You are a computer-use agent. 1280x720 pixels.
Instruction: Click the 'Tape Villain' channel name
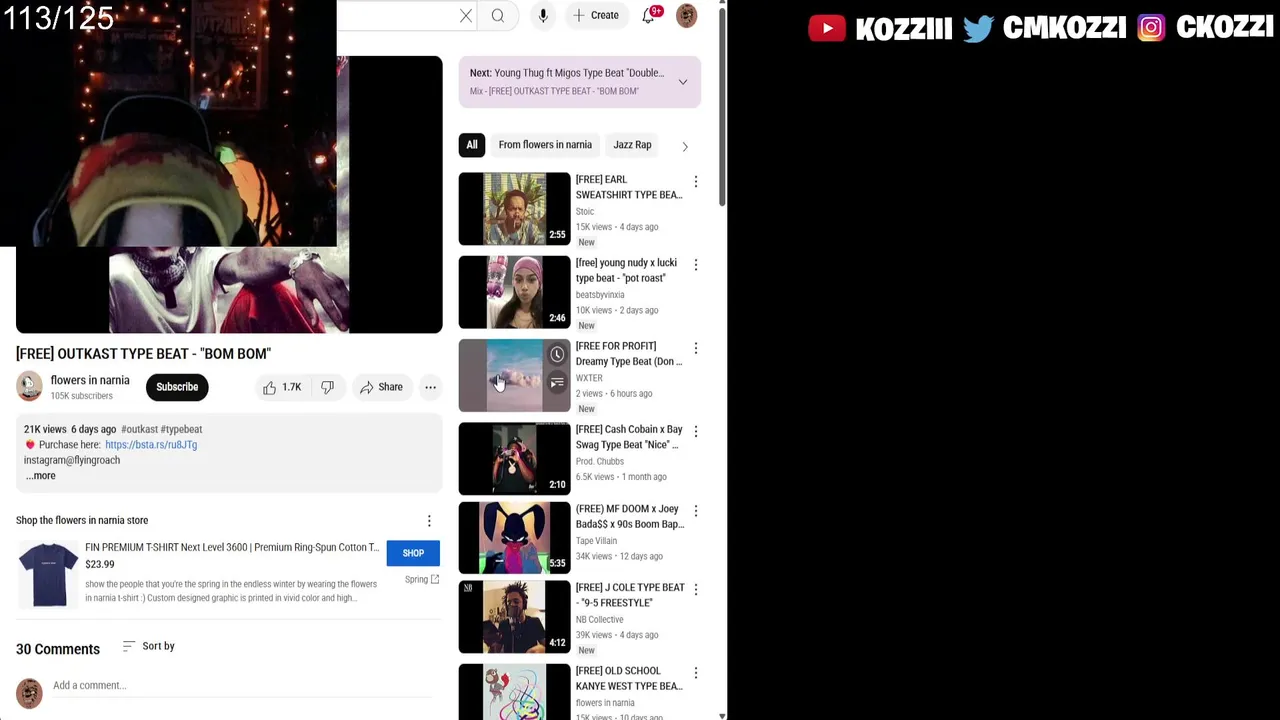click(596, 541)
